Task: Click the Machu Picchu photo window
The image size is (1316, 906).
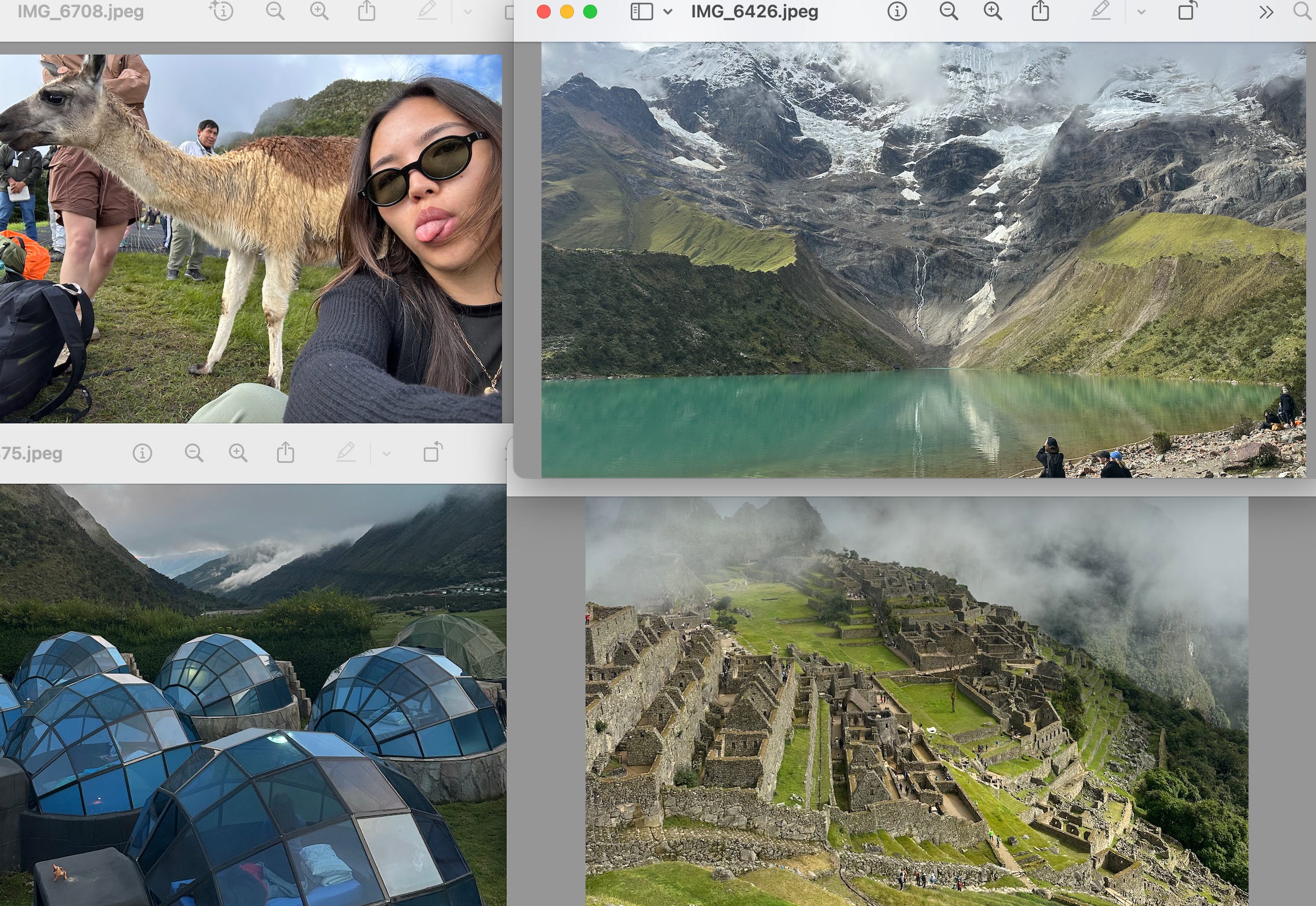Action: coord(916,696)
